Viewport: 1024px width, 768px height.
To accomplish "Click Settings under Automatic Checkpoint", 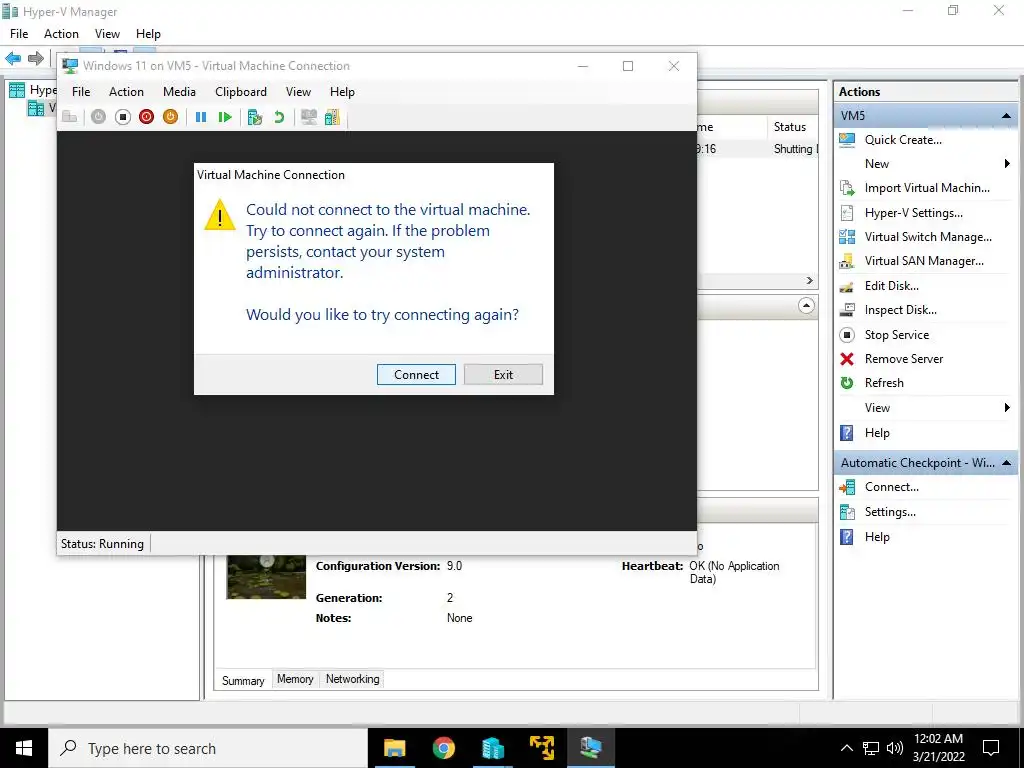I will [890, 512].
